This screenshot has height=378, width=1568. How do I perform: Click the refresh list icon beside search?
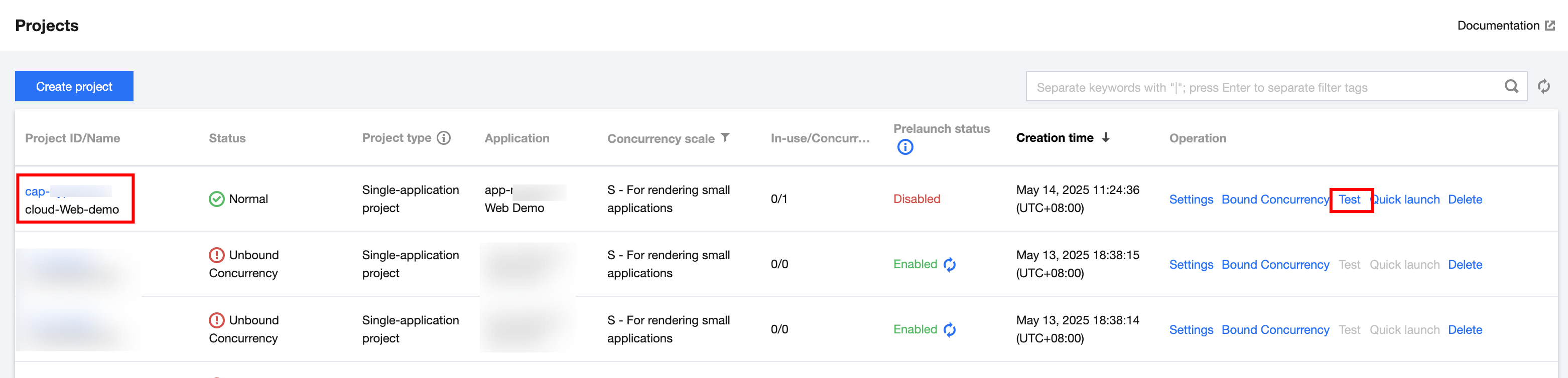coord(1543,87)
